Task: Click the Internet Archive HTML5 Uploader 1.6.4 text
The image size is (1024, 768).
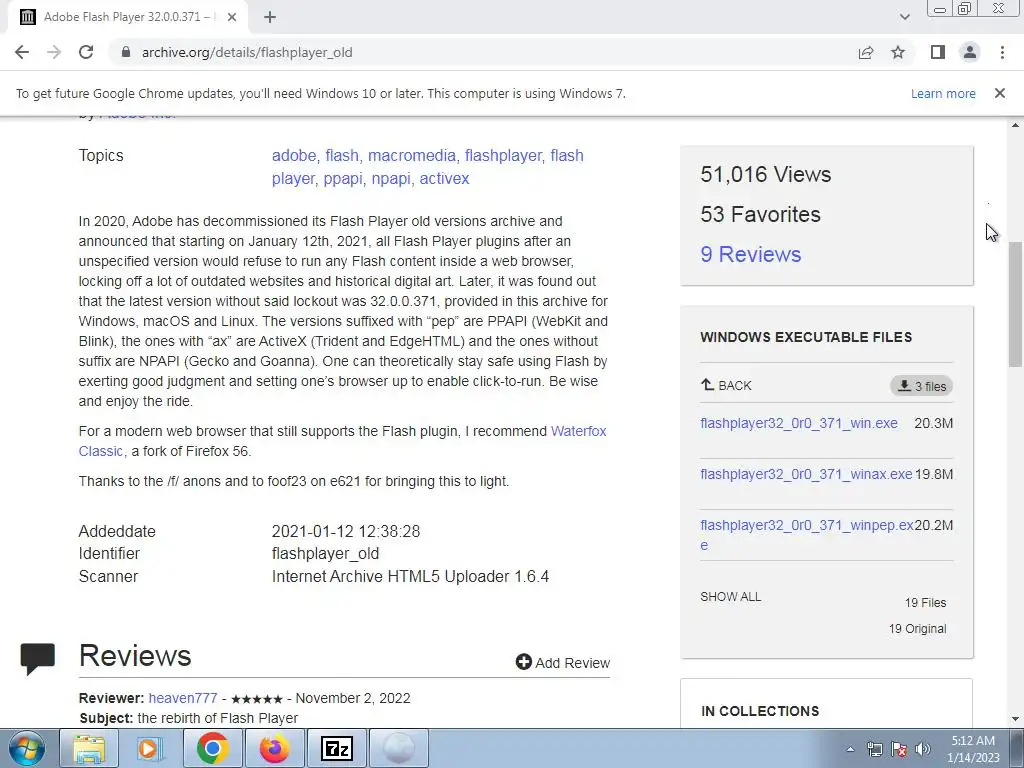Action: tap(410, 577)
